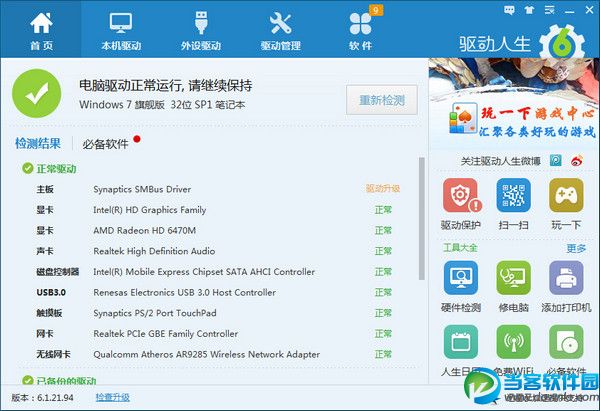Switch to 本机驱动 tab
This screenshot has height=411, width=600.
pyautogui.click(x=121, y=30)
